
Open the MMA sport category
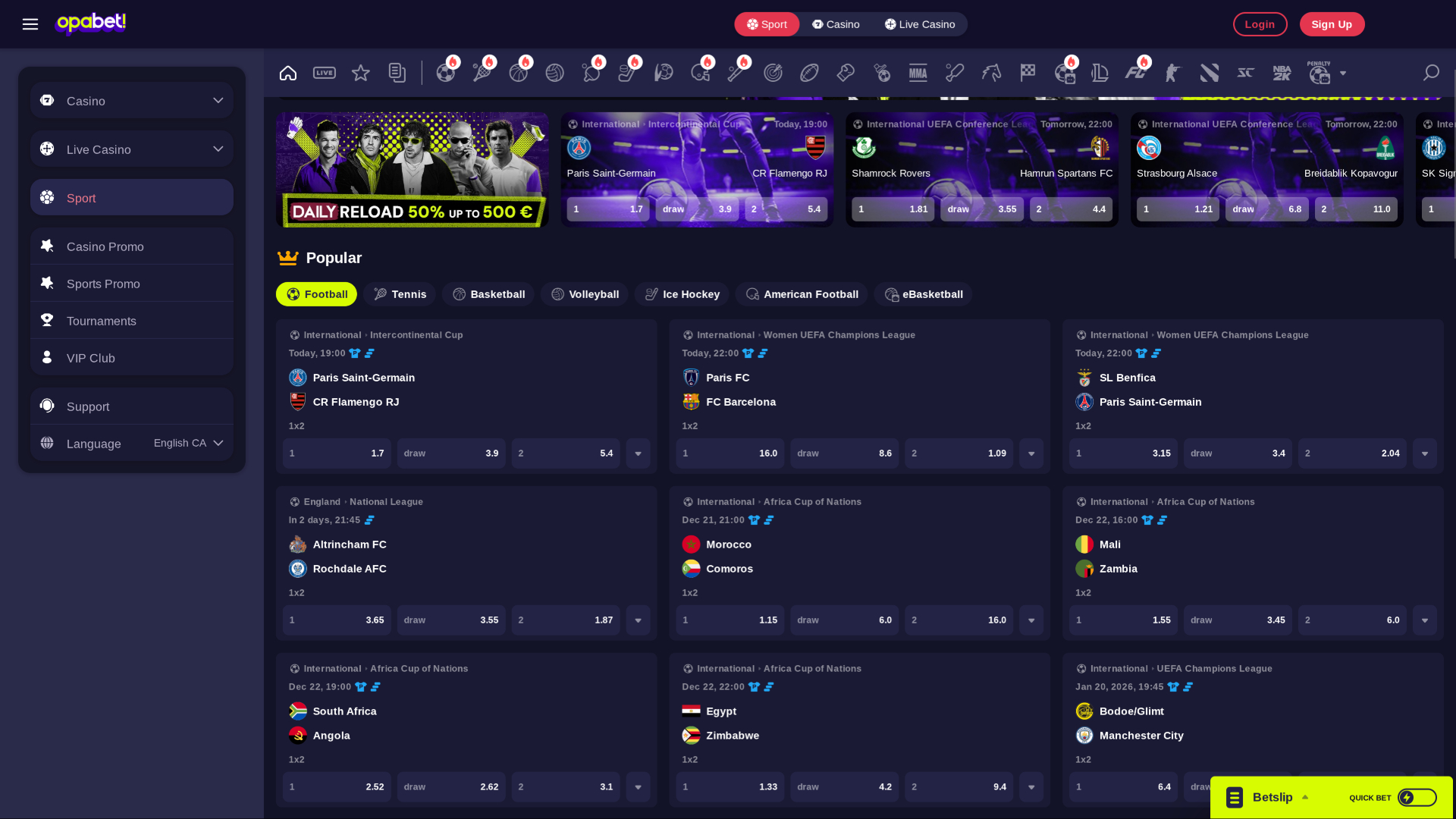pos(918,73)
